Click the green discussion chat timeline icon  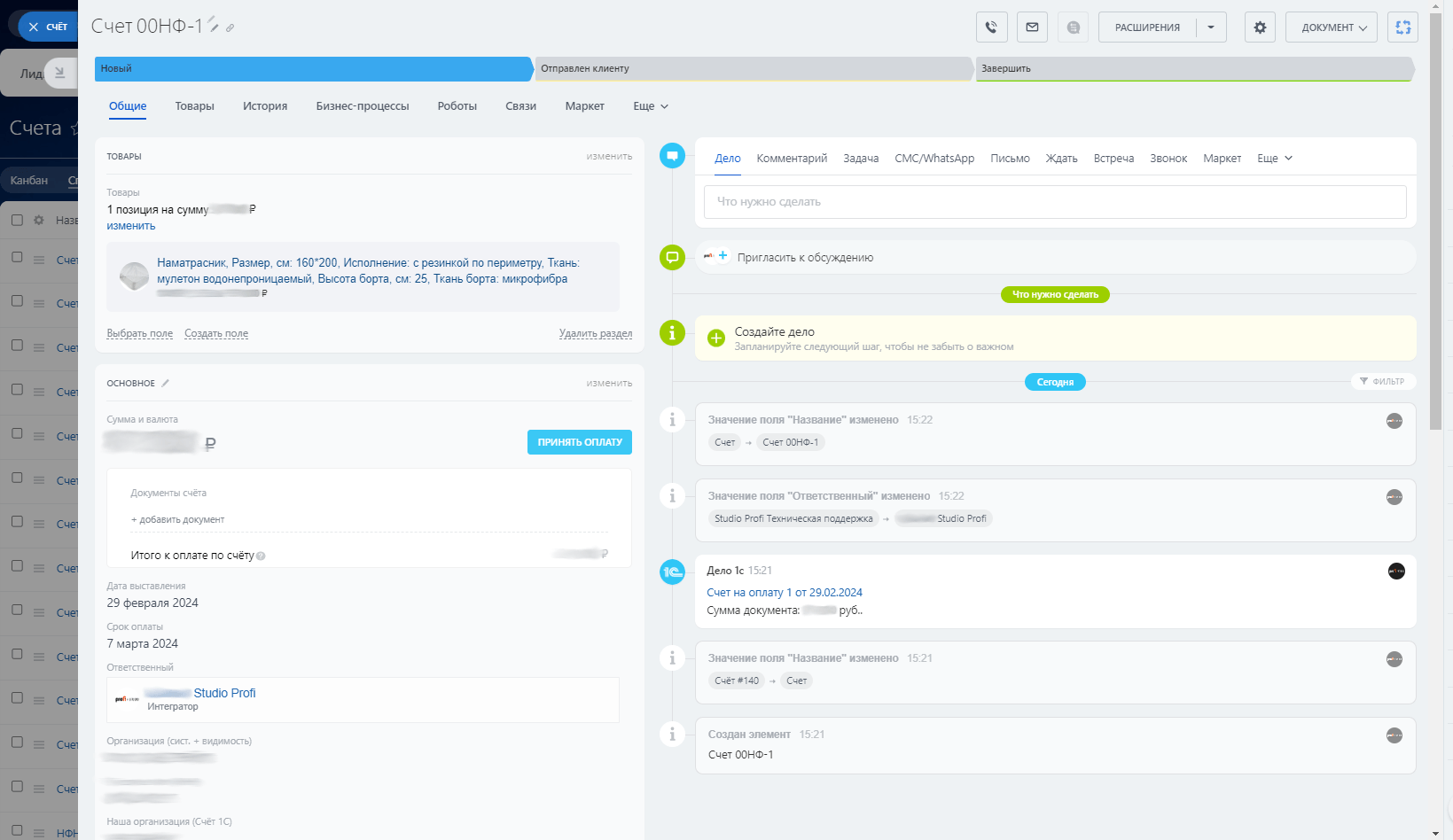[x=673, y=258]
